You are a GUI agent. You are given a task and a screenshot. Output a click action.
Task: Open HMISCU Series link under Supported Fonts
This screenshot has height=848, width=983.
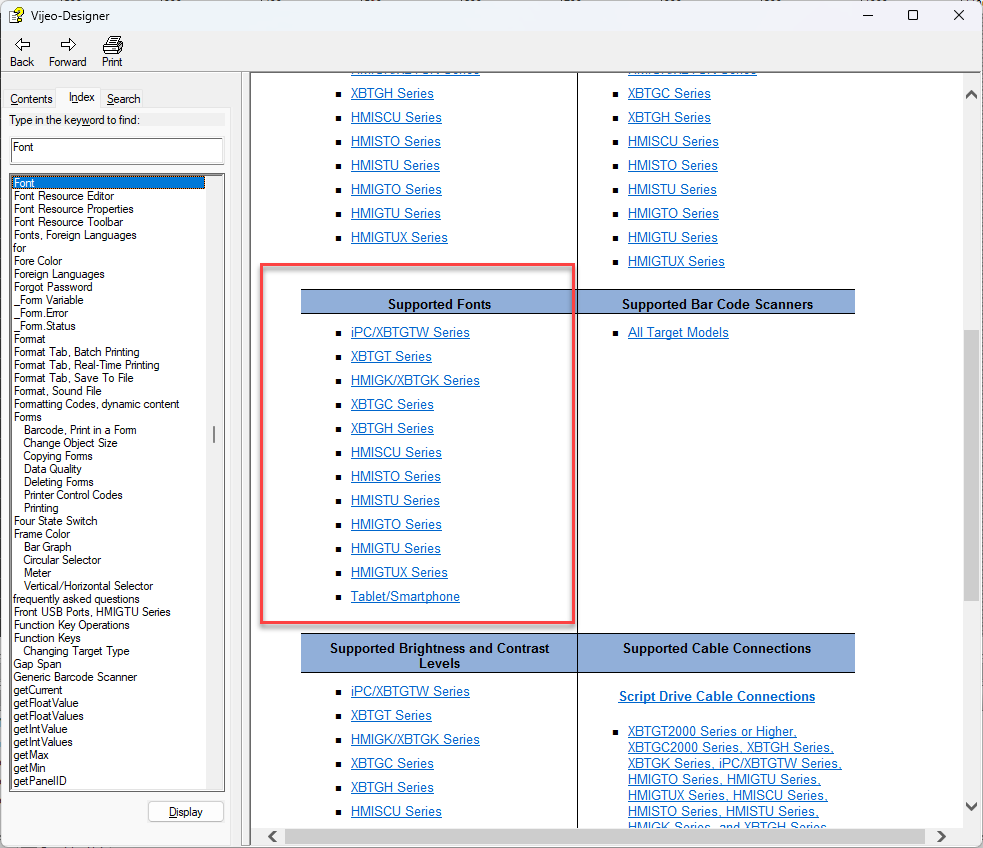pos(396,453)
